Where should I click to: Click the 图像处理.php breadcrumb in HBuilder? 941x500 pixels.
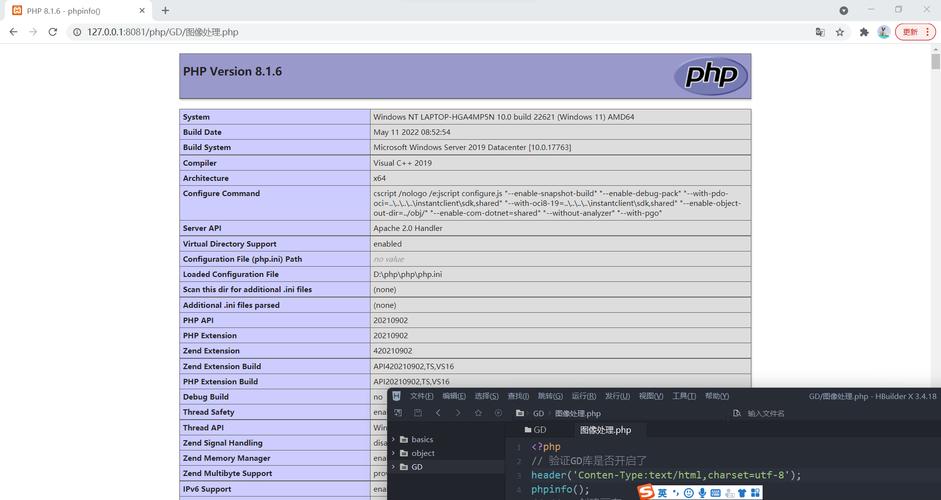coord(577,414)
